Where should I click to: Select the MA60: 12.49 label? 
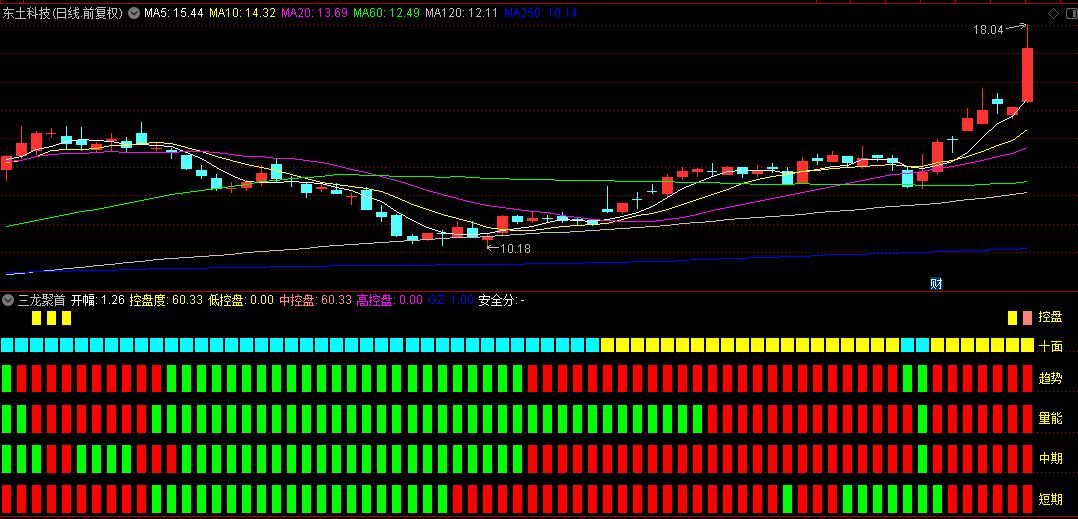point(386,13)
